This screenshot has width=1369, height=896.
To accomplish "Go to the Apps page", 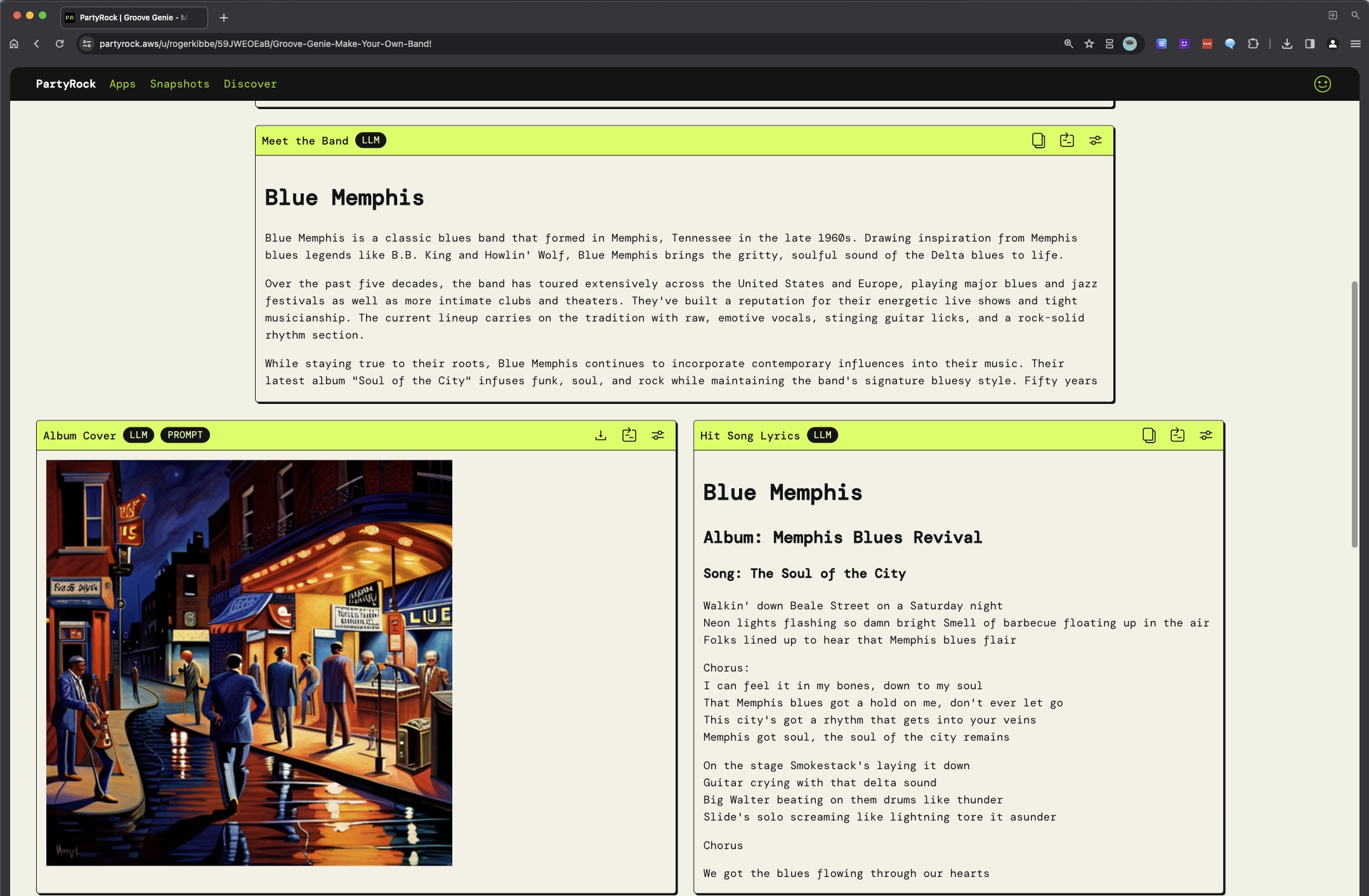I will click(x=122, y=84).
